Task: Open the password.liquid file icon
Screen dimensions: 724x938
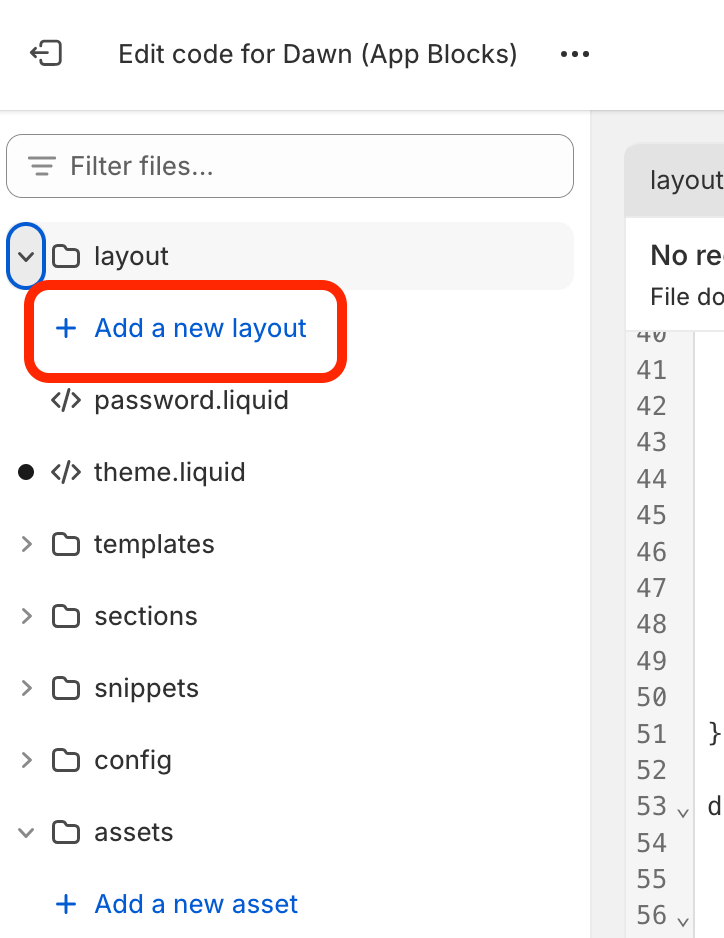Action: coord(68,400)
